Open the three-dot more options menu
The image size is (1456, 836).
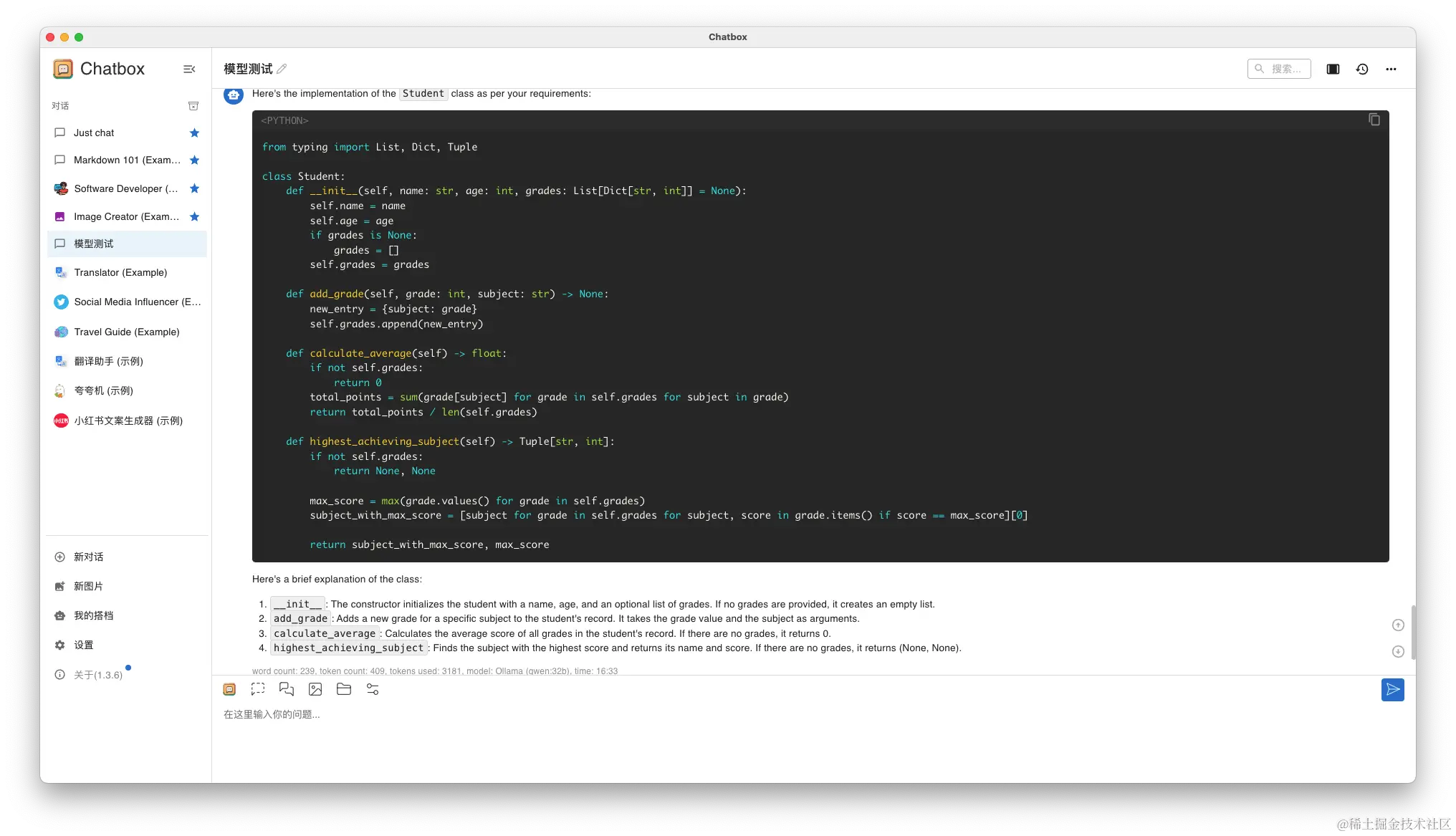1391,69
